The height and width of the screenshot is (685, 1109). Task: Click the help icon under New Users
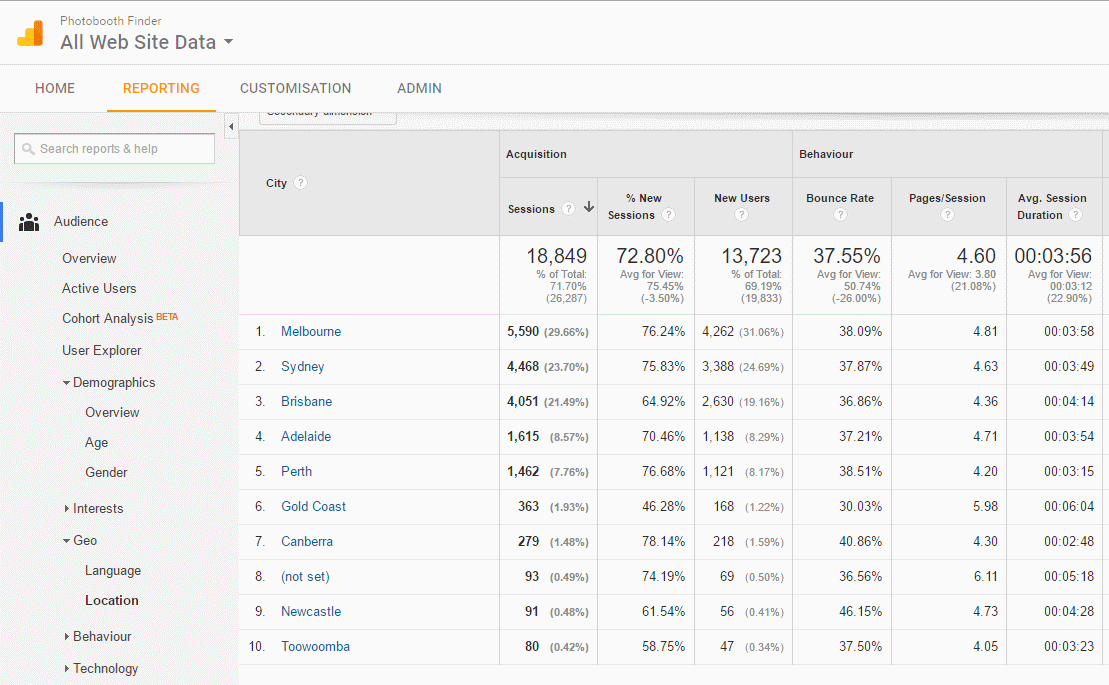(x=741, y=215)
